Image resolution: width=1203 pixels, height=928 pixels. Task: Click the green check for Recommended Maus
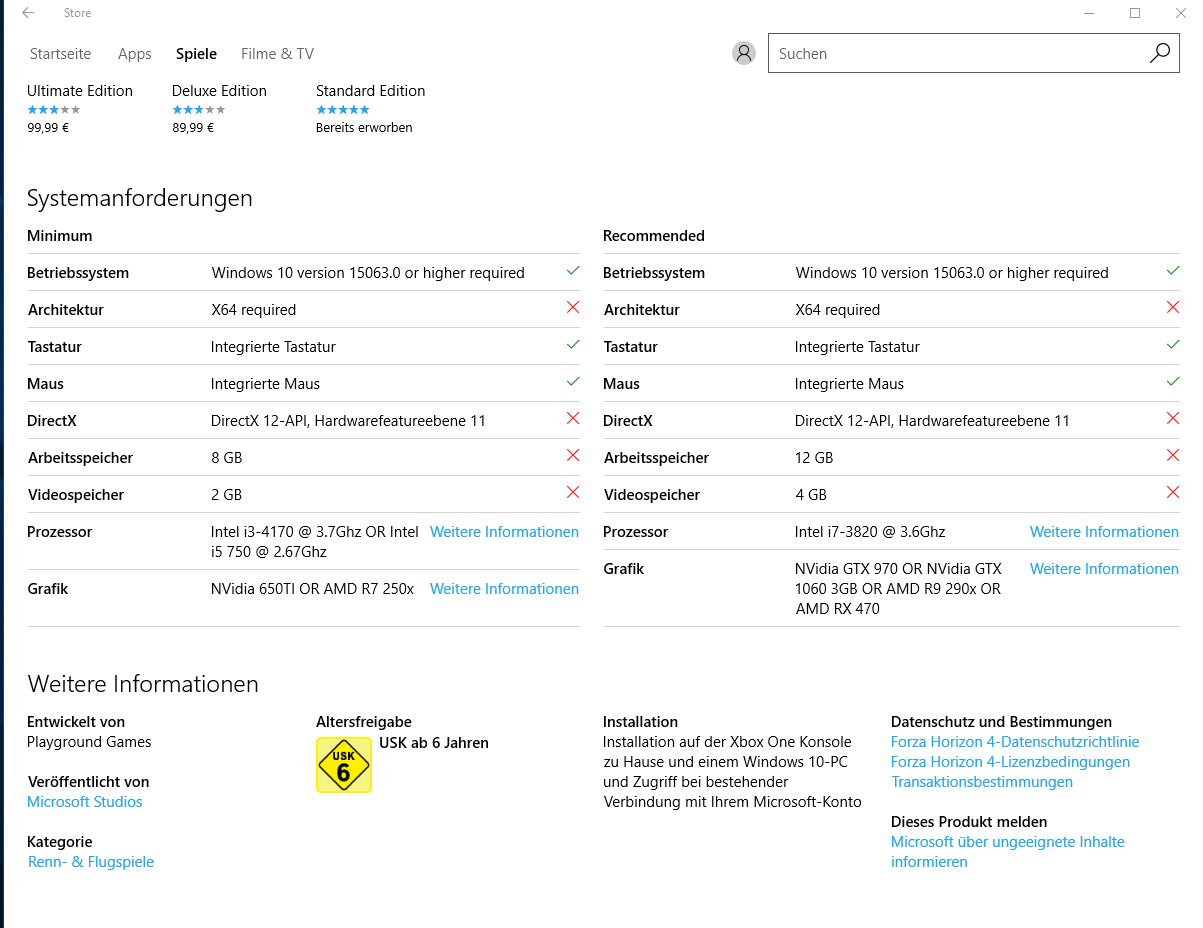click(x=1173, y=382)
